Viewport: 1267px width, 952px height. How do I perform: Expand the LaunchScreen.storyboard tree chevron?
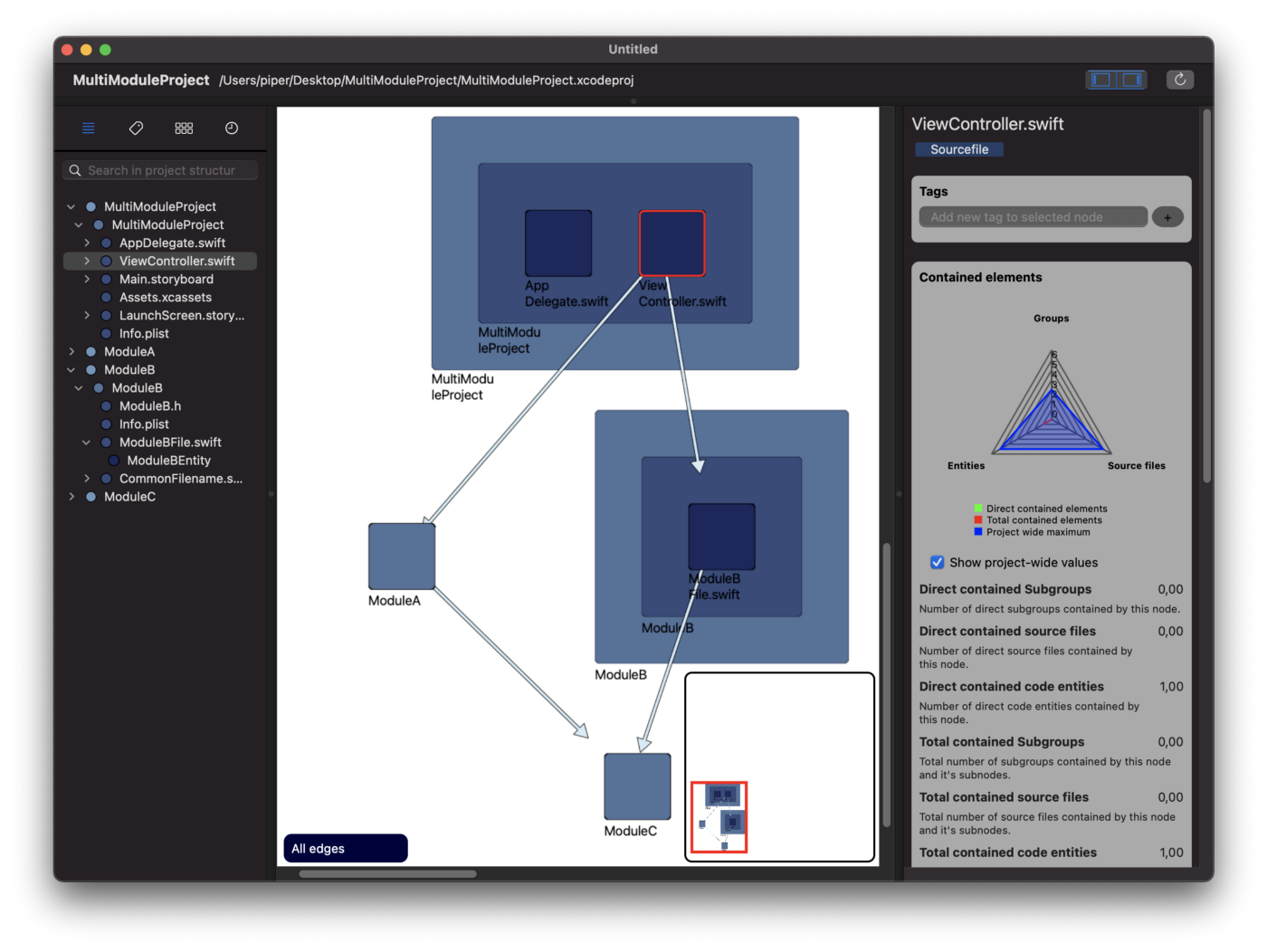(x=87, y=315)
